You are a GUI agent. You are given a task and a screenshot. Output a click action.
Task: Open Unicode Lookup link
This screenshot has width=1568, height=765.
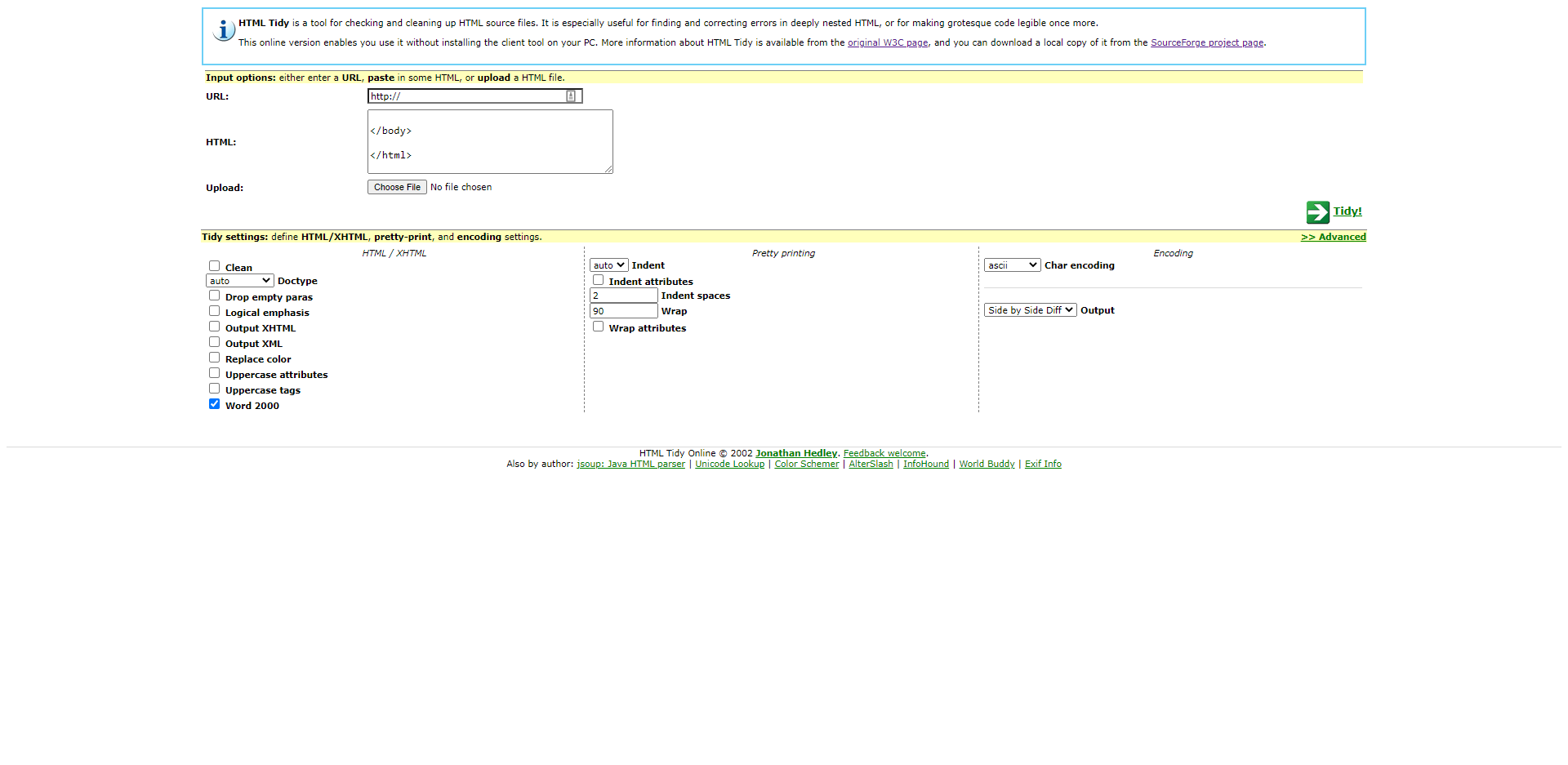[730, 464]
